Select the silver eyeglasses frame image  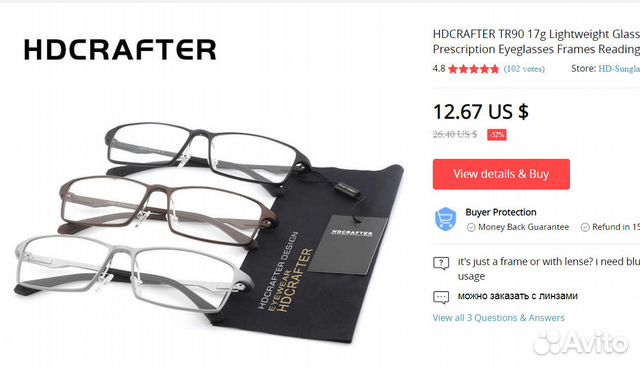pyautogui.click(x=133, y=273)
